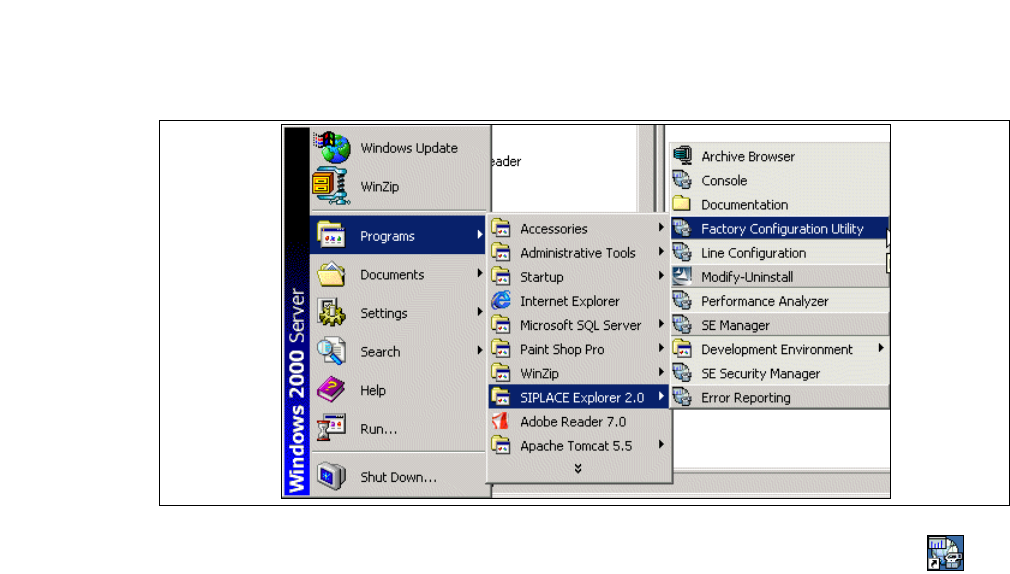Click the Performance Analyzer icon
This screenshot has height=574, width=1010.
(682, 301)
